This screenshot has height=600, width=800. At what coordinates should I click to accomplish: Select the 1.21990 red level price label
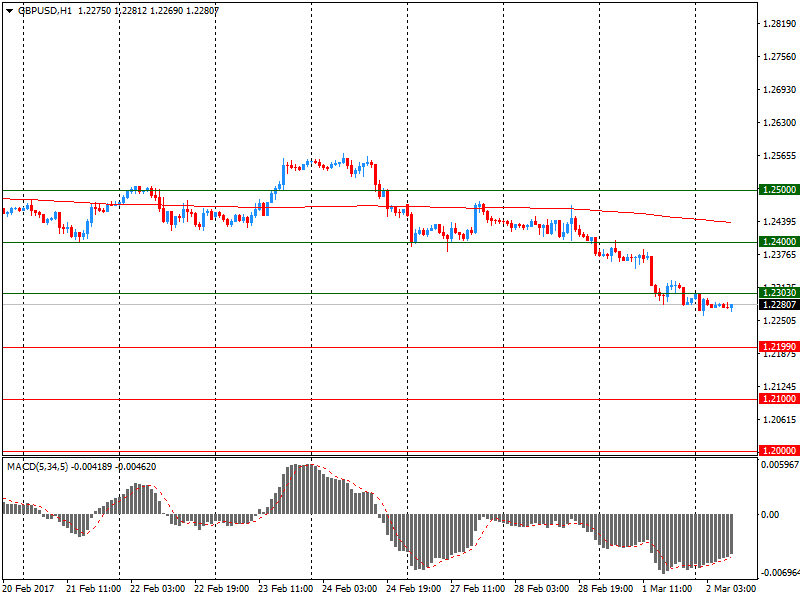(779, 347)
